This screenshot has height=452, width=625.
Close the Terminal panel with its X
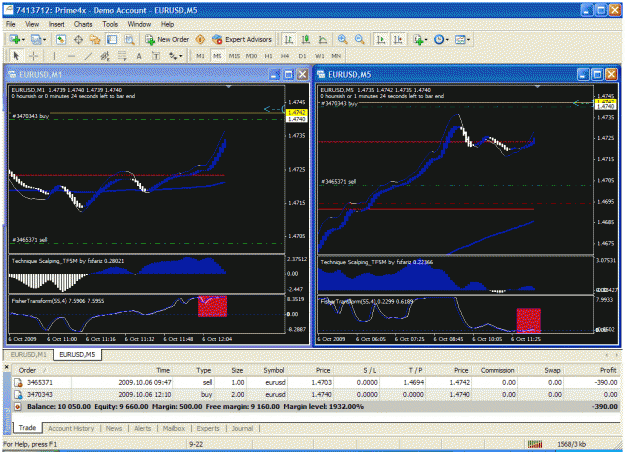[x=6, y=367]
